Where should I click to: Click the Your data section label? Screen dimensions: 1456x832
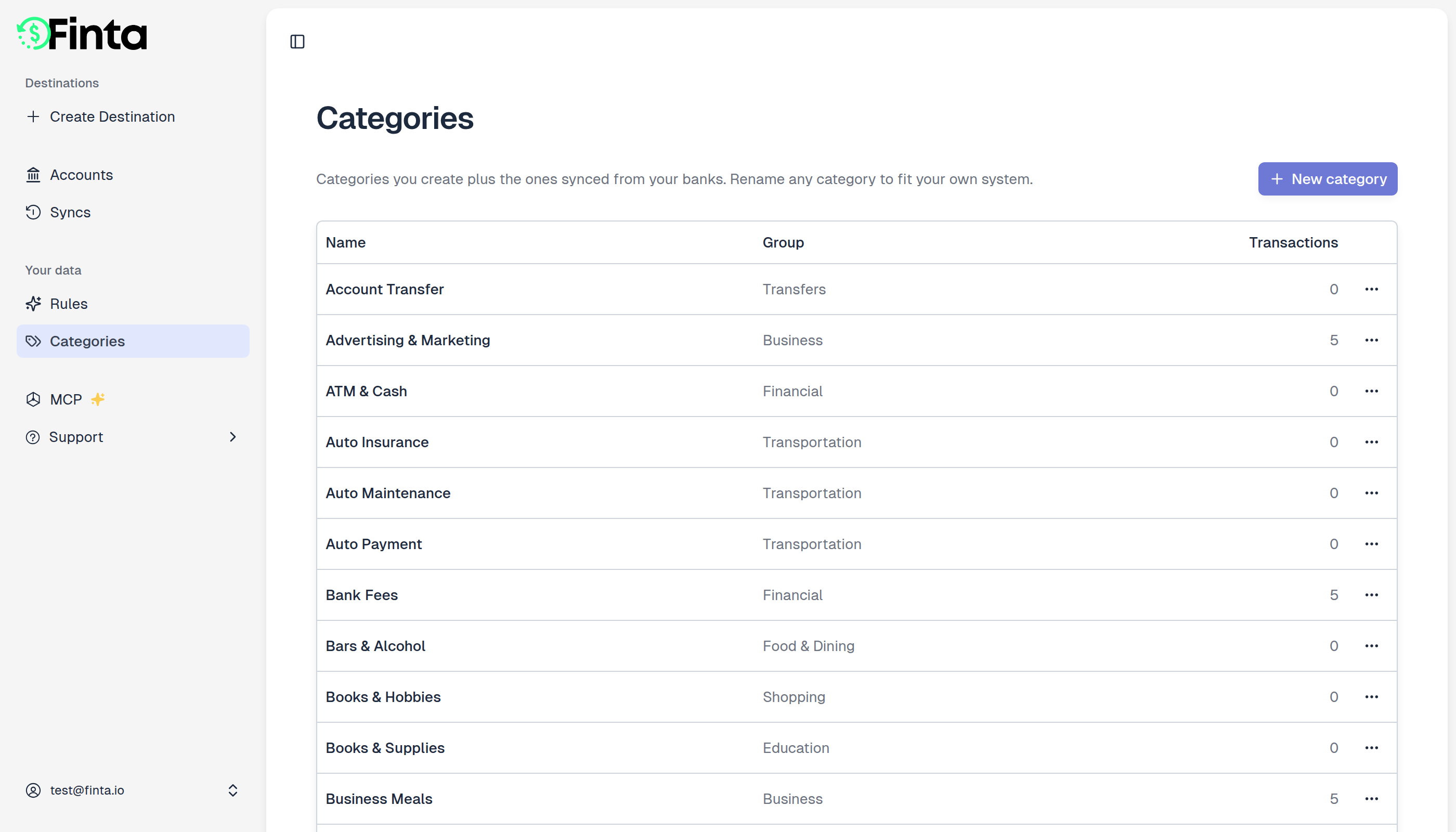53,270
